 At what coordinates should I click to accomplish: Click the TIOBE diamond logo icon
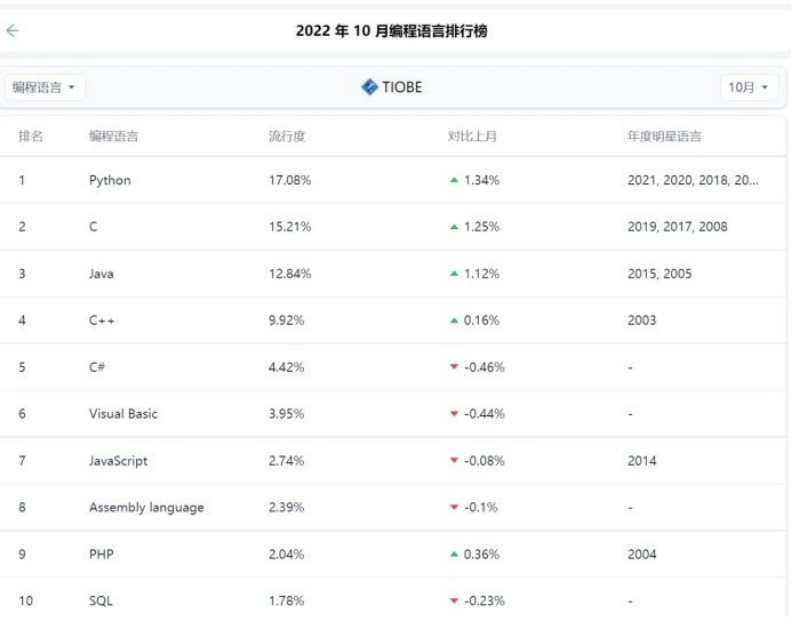[369, 87]
